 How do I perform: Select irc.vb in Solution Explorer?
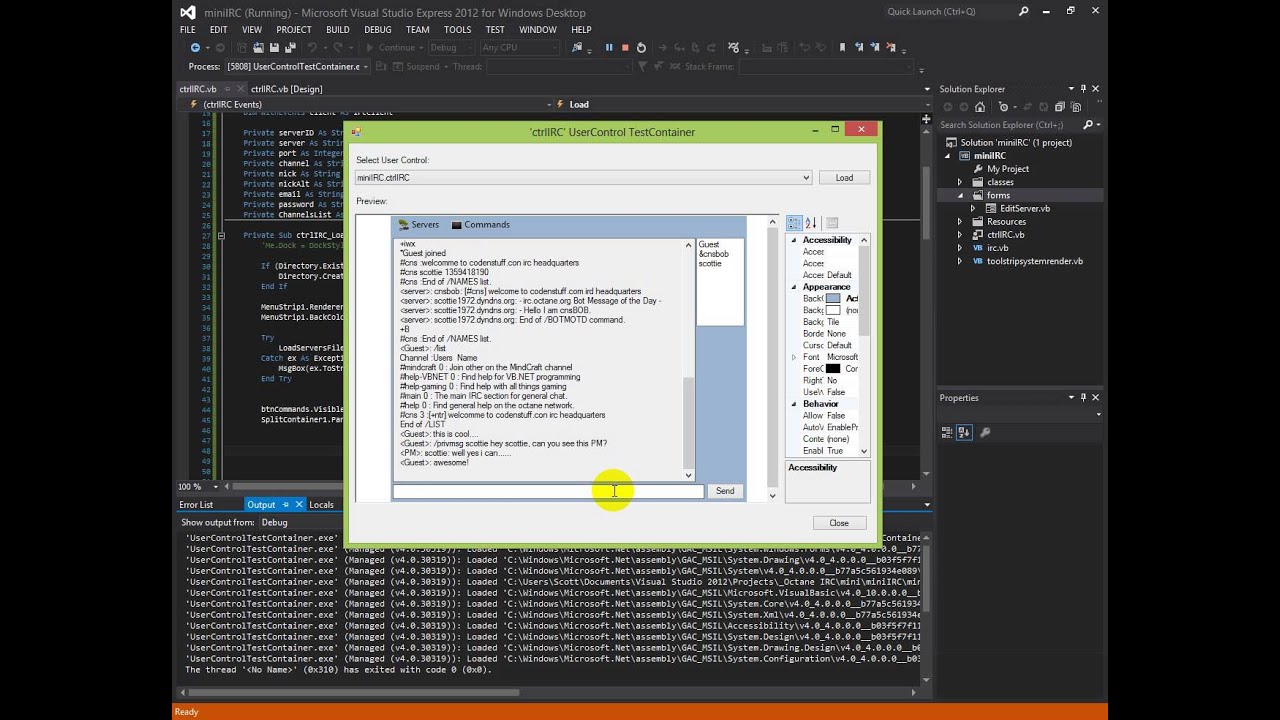[x=998, y=248]
